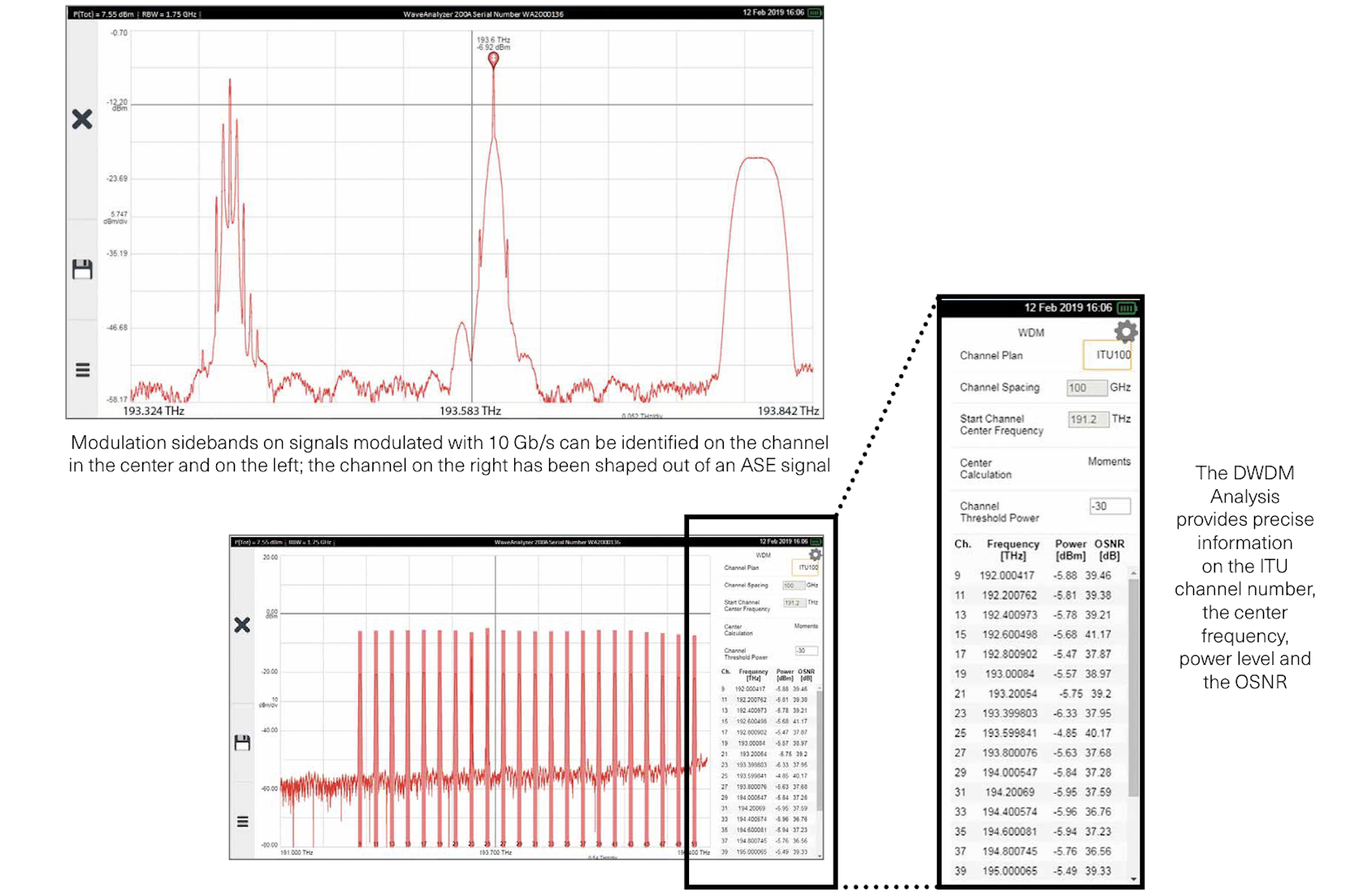The image size is (1349, 896).
Task: Select the channel 9 row at 192.000417 THz
Action: (1037, 576)
